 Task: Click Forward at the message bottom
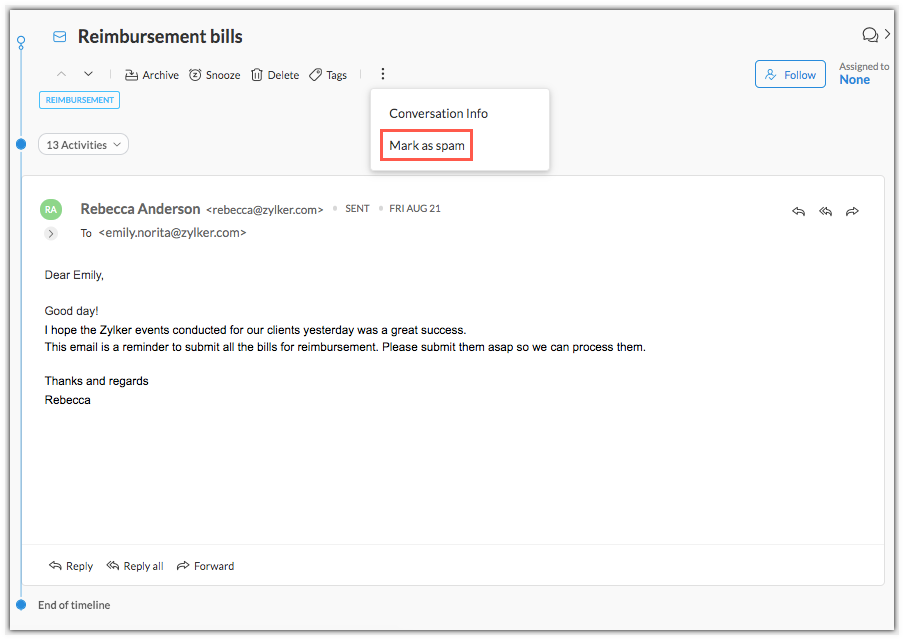205,566
